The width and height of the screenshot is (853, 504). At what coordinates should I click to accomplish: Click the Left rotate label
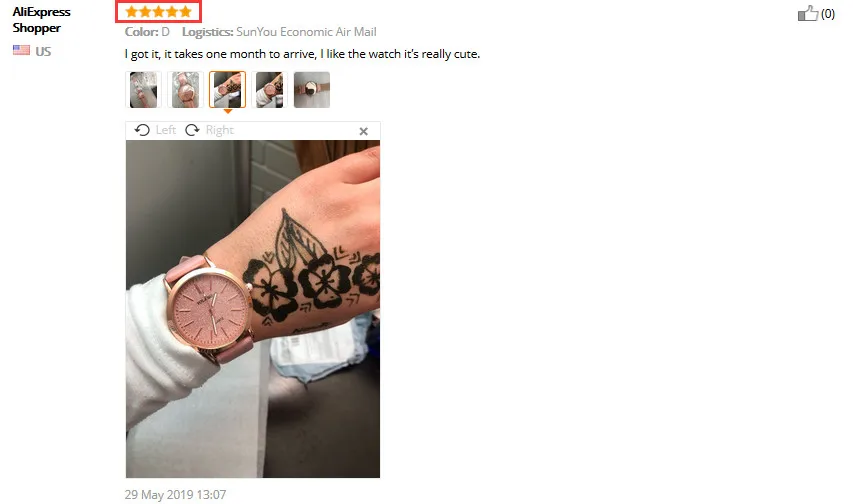(x=165, y=130)
